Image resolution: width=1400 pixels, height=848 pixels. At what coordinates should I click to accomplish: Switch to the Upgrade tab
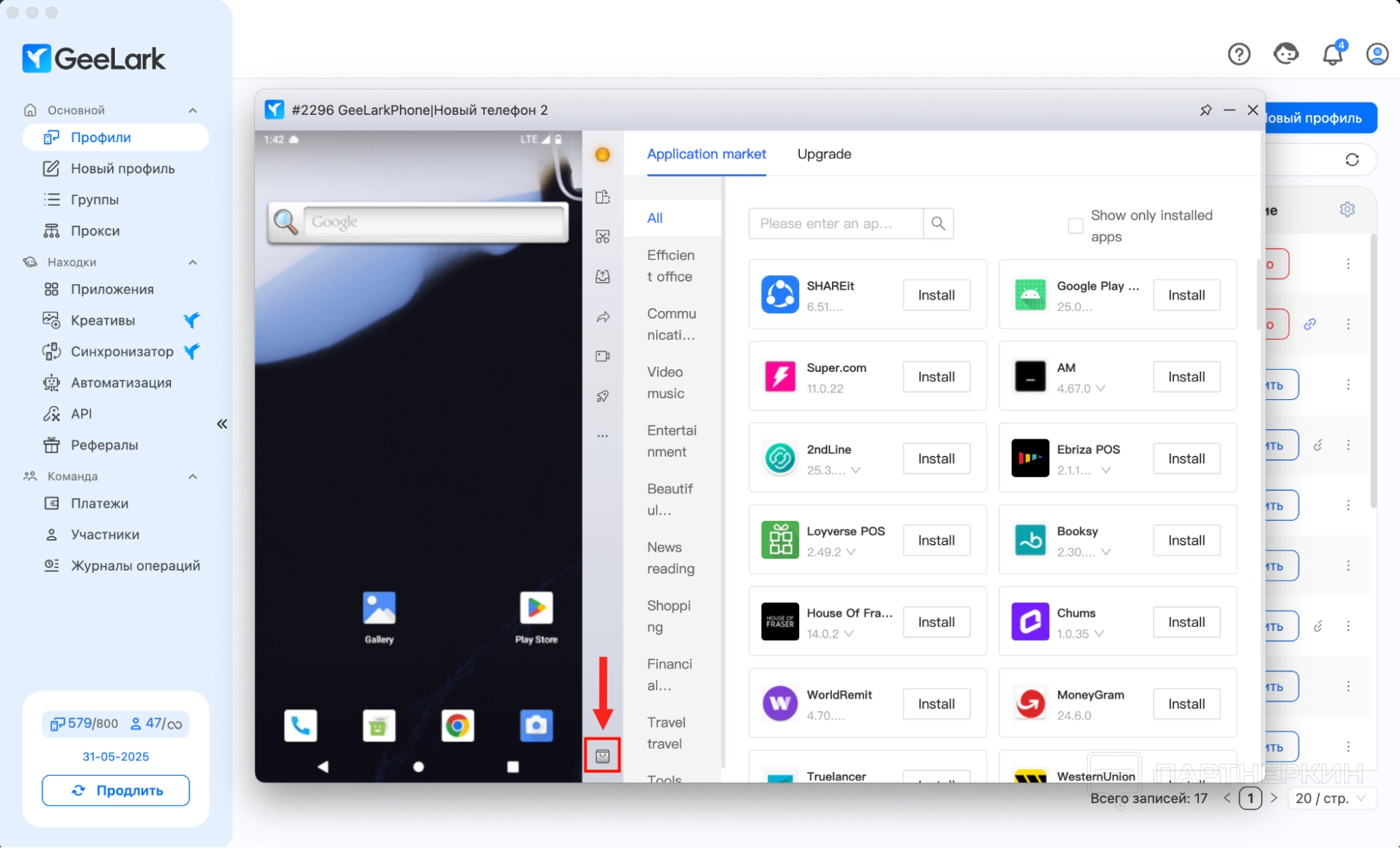click(824, 154)
